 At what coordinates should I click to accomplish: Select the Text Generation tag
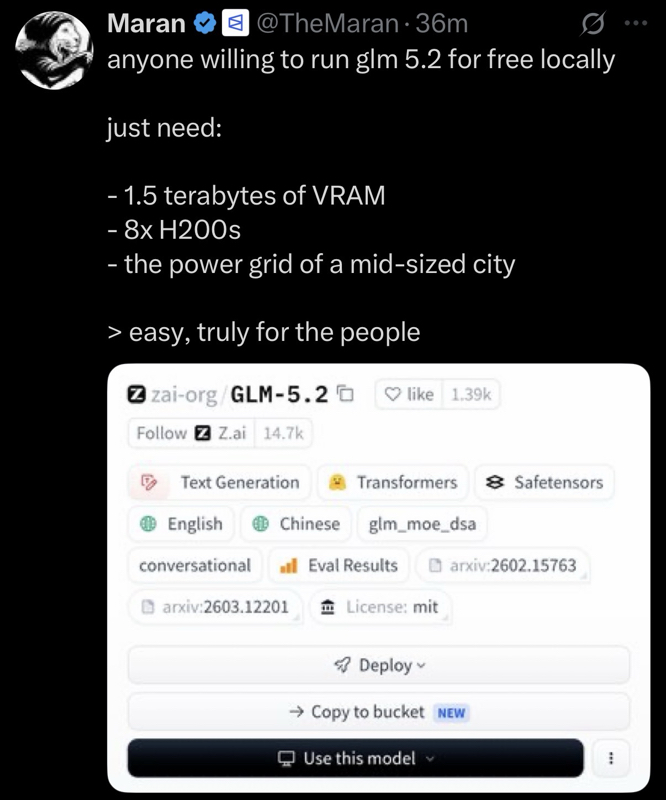(x=219, y=482)
